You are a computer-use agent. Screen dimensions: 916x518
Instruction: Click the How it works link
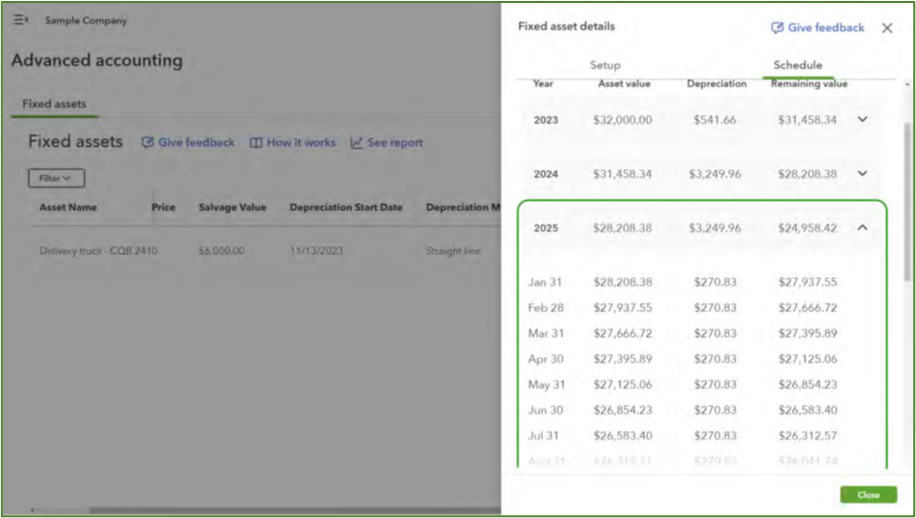point(299,143)
